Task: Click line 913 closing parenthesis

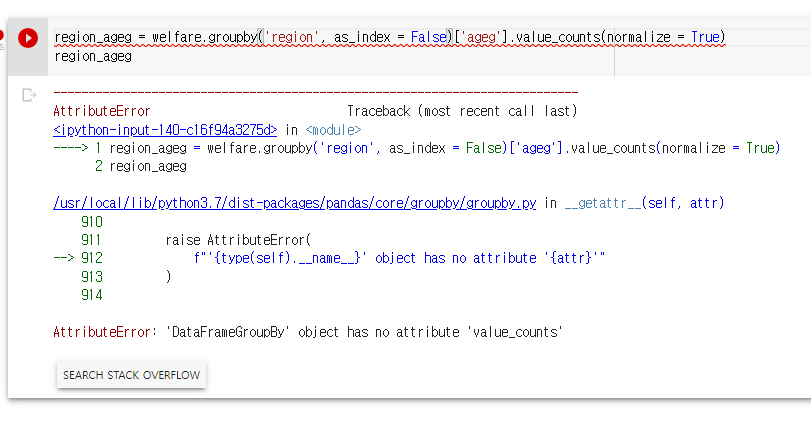Action: tap(168, 277)
